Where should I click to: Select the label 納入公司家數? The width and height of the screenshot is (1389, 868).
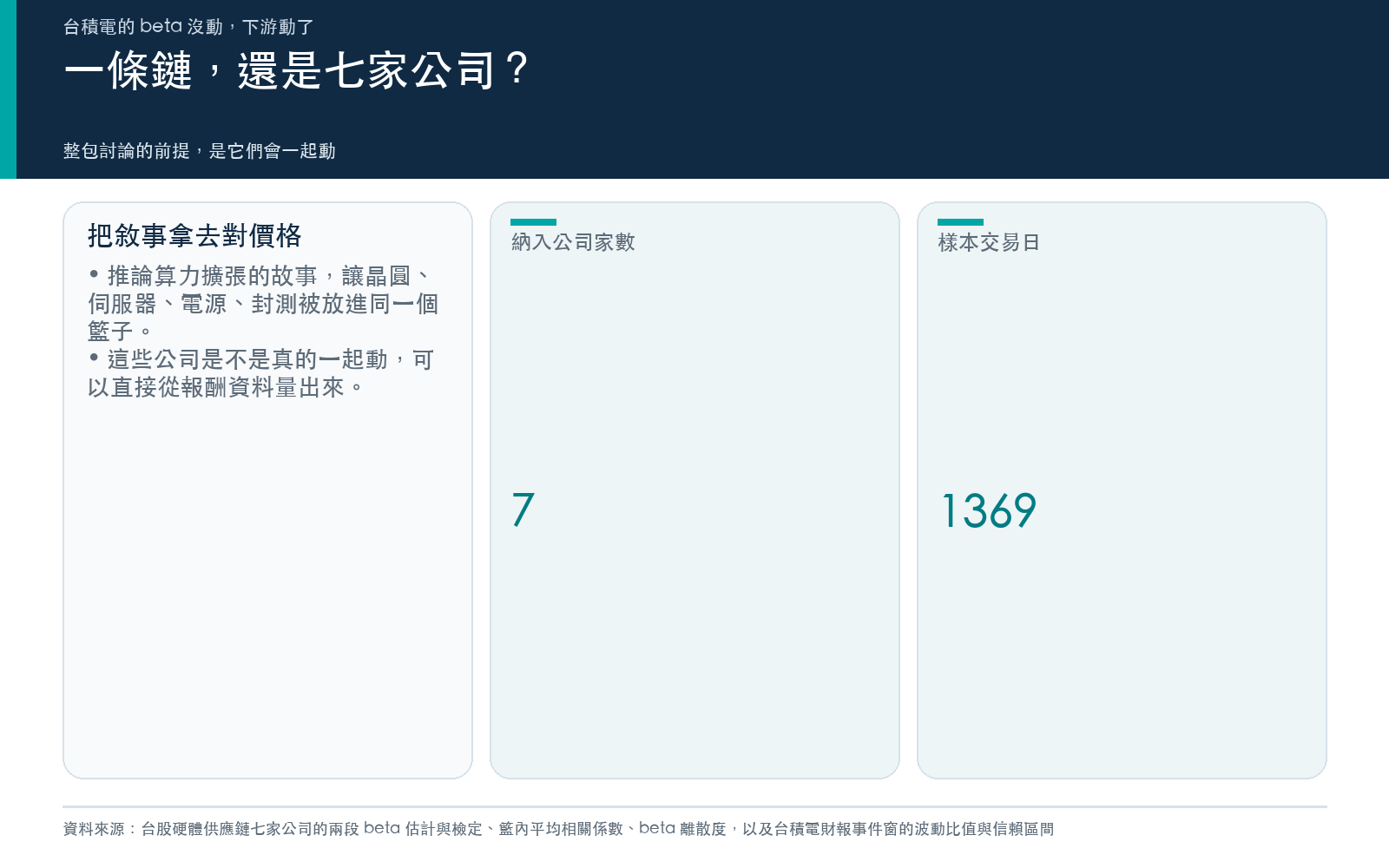coord(573,242)
